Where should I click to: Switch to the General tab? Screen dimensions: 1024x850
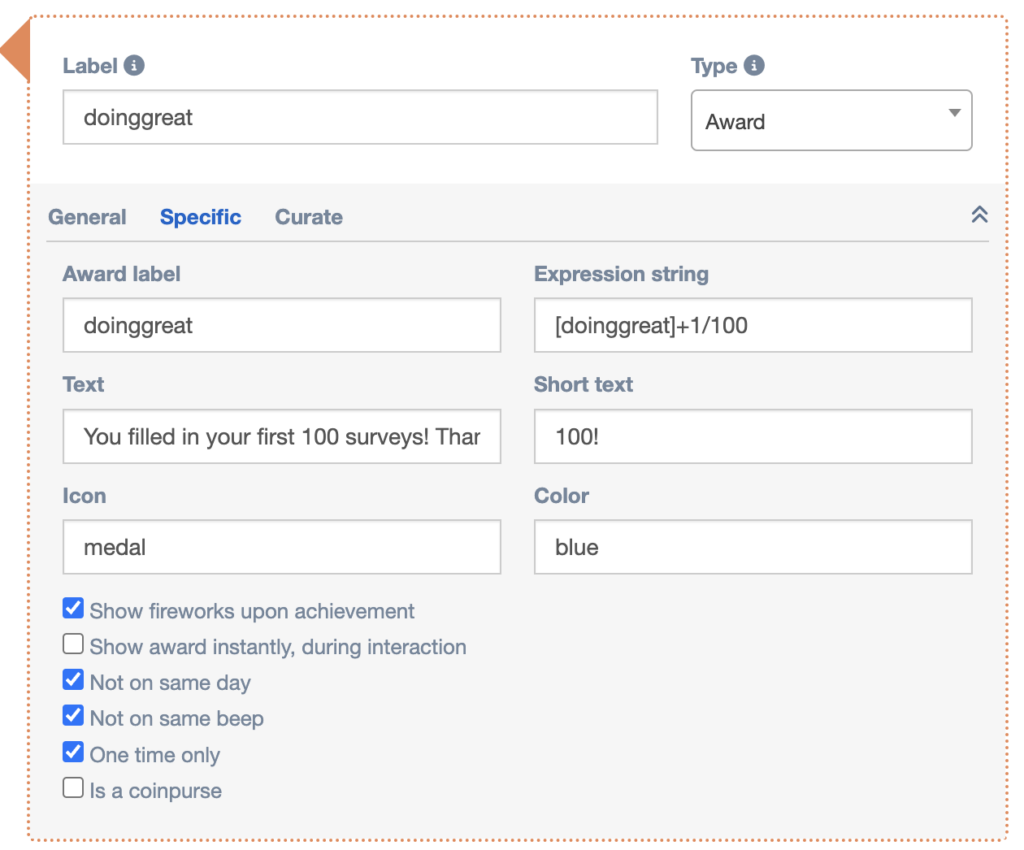87,217
